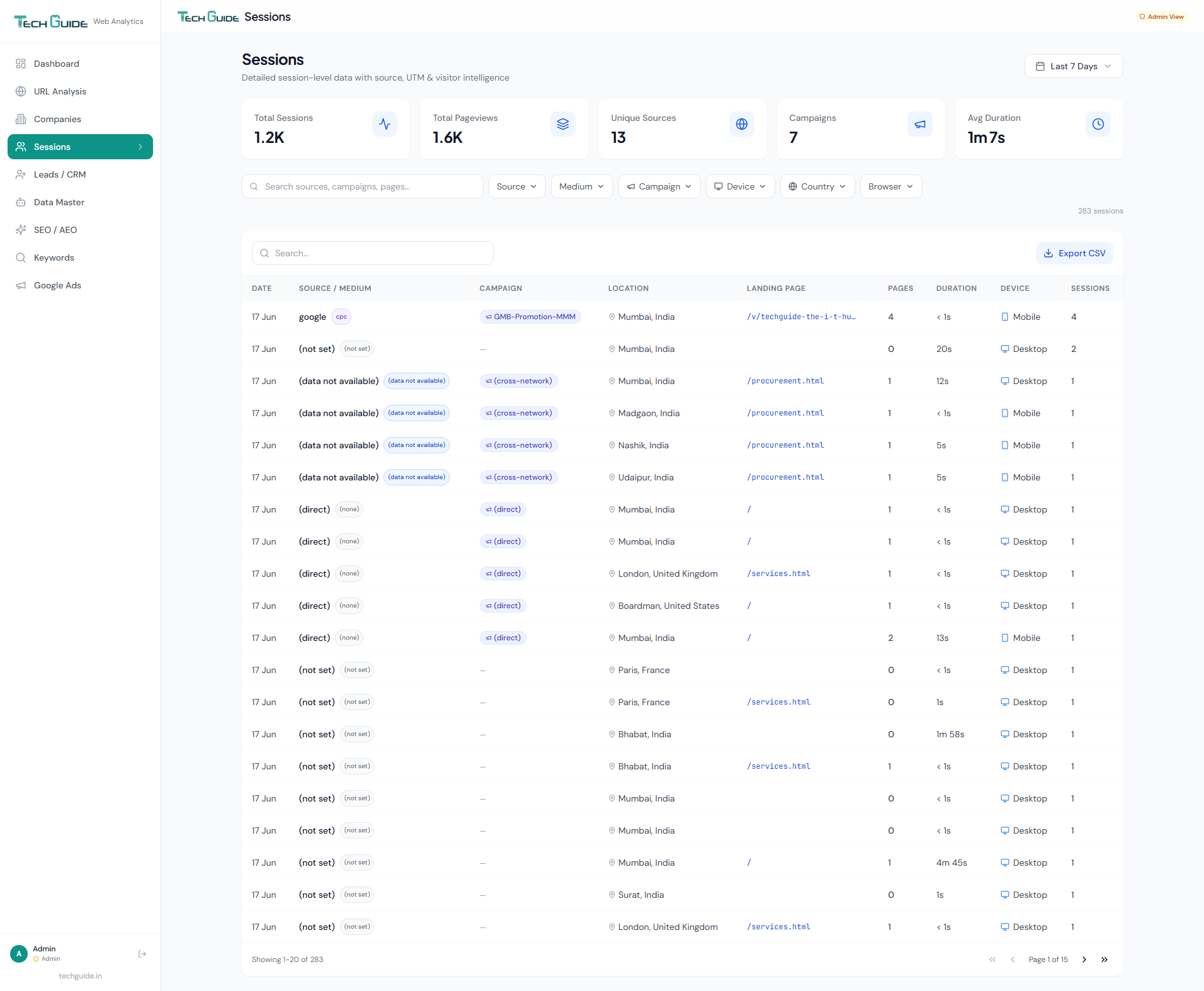1204x991 pixels.
Task: Select Leads / CRM sidebar item
Action: pyautogui.click(x=80, y=174)
